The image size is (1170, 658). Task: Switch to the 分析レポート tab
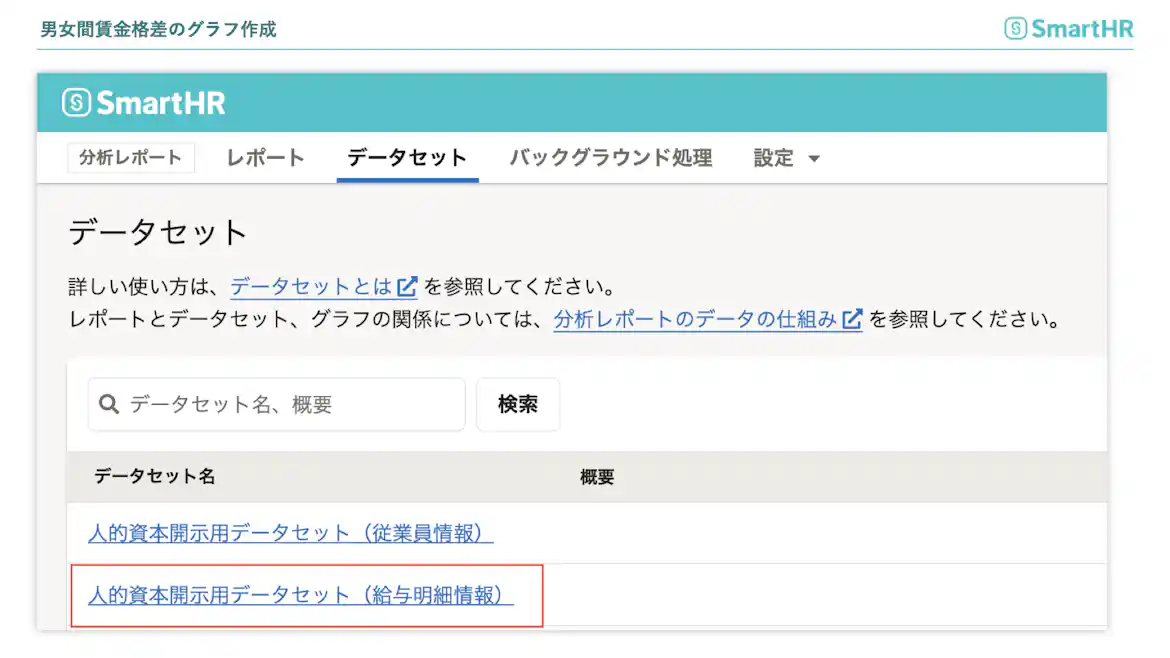[x=130, y=157]
